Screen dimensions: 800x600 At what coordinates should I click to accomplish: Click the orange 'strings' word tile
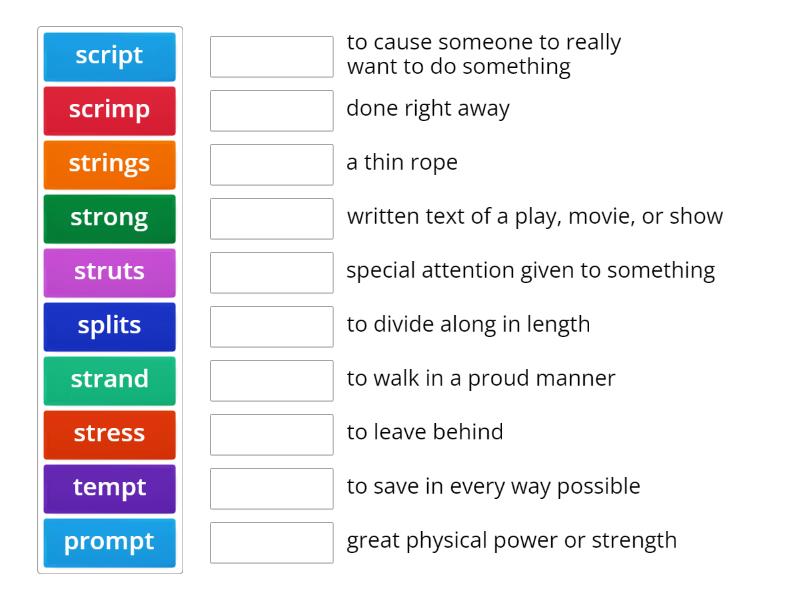pyautogui.click(x=109, y=164)
